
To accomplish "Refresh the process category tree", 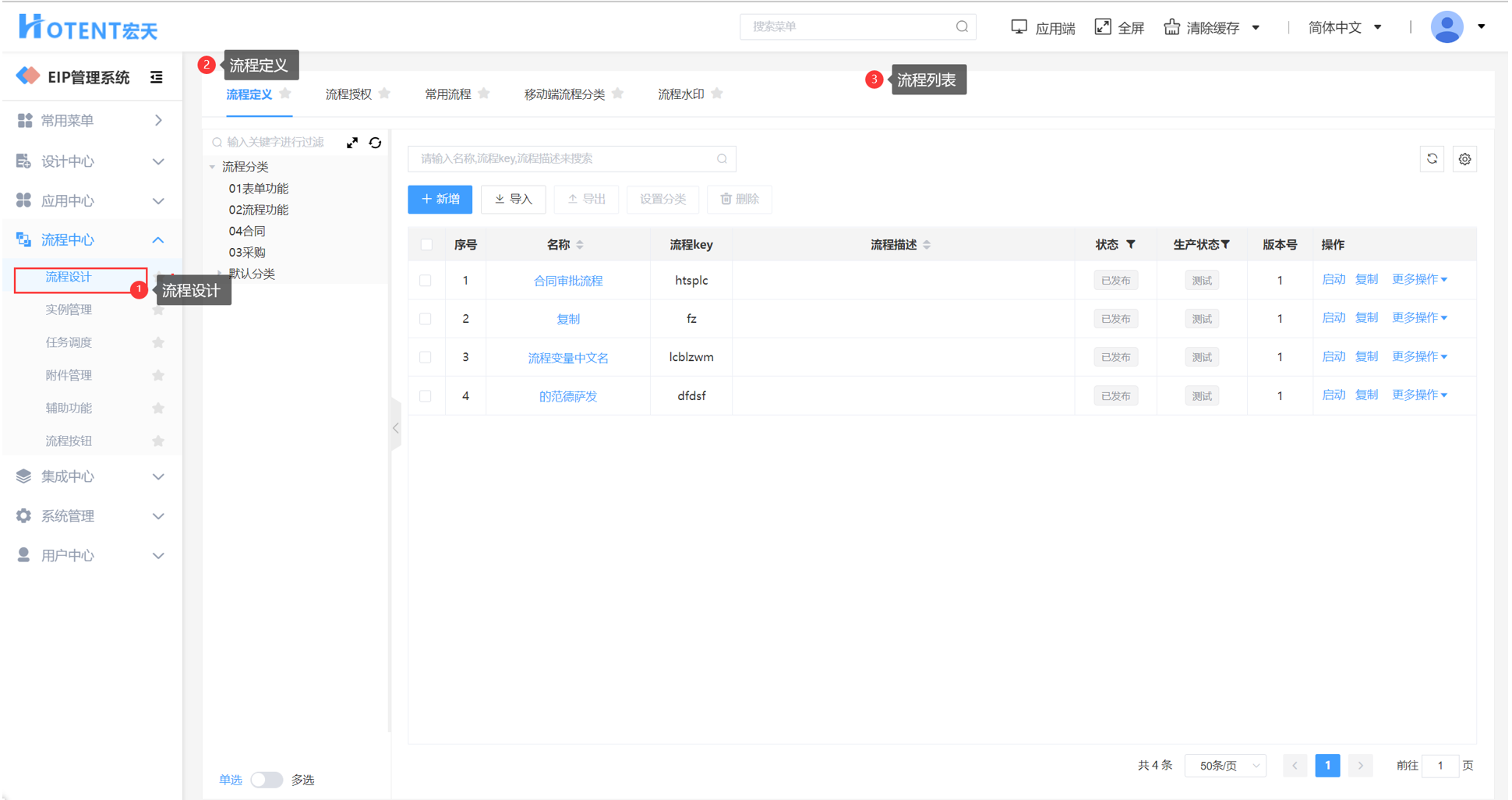I will coord(375,143).
